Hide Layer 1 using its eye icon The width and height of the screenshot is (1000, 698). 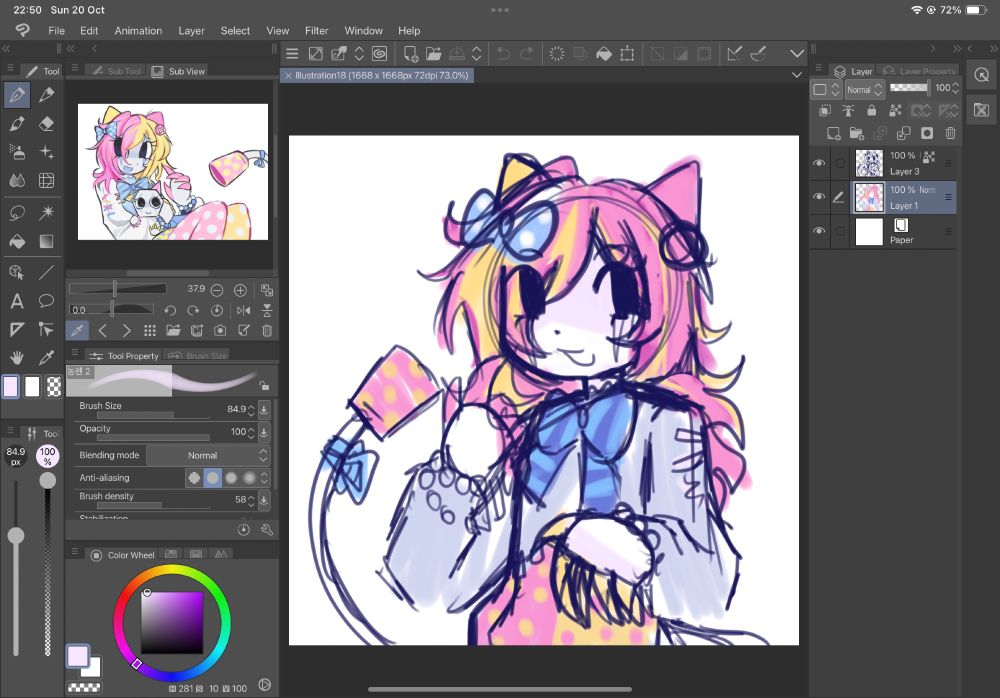pos(819,197)
